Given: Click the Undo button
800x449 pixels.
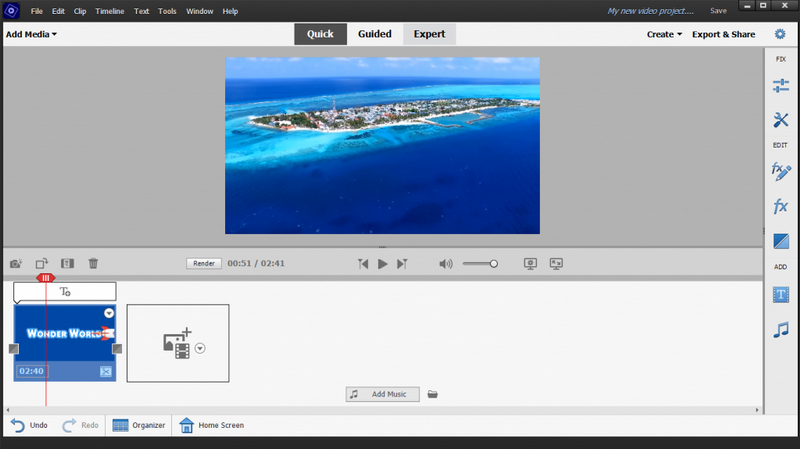Looking at the screenshot, I should (29, 425).
